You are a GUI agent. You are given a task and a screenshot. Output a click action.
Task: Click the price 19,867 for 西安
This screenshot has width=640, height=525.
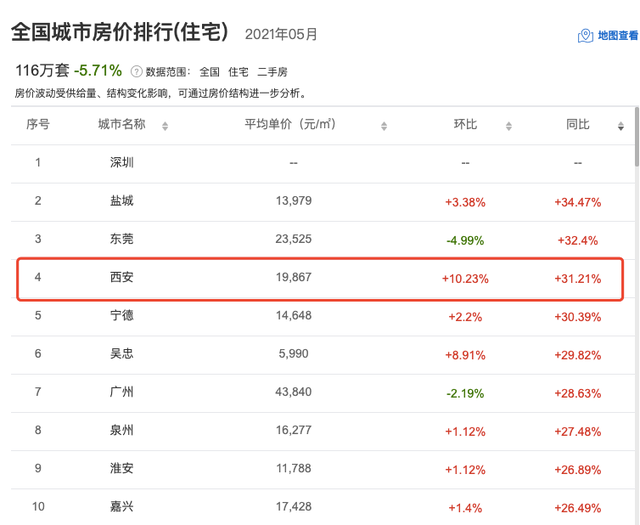pos(293,277)
